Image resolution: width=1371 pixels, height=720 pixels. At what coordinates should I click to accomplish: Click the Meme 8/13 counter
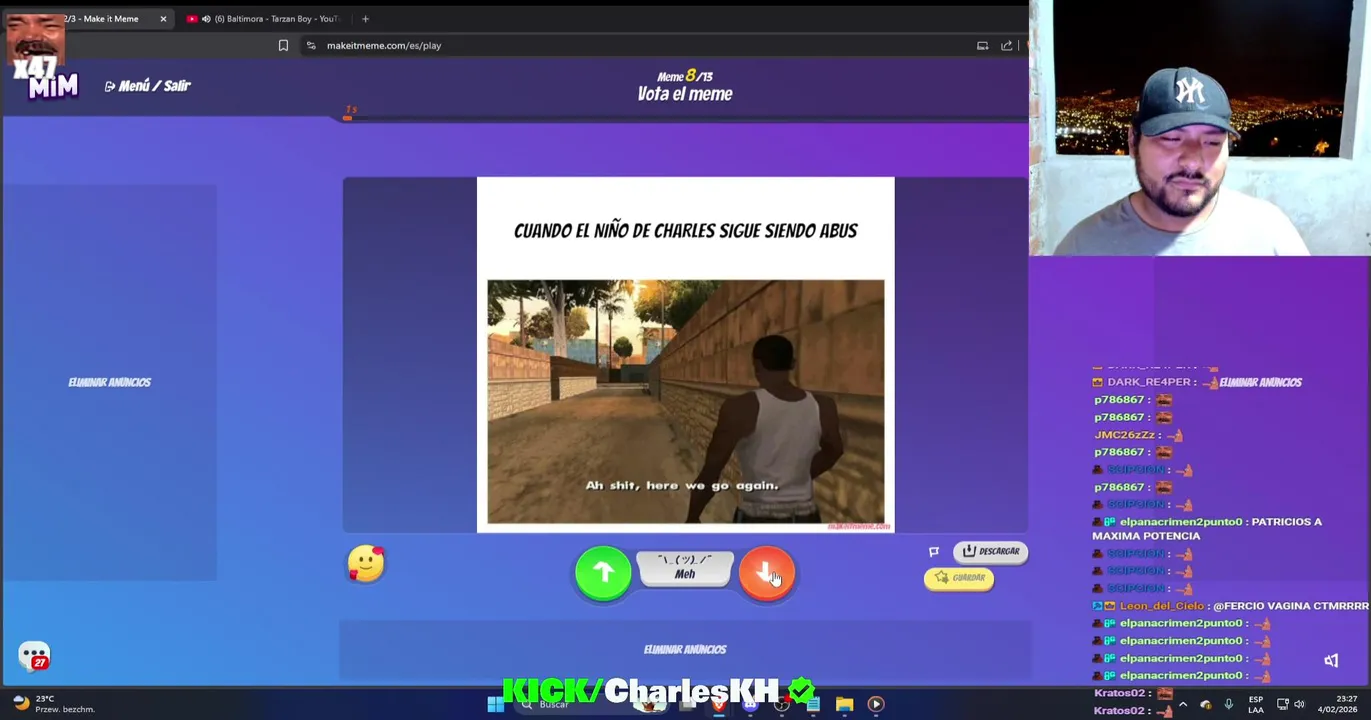pyautogui.click(x=685, y=76)
